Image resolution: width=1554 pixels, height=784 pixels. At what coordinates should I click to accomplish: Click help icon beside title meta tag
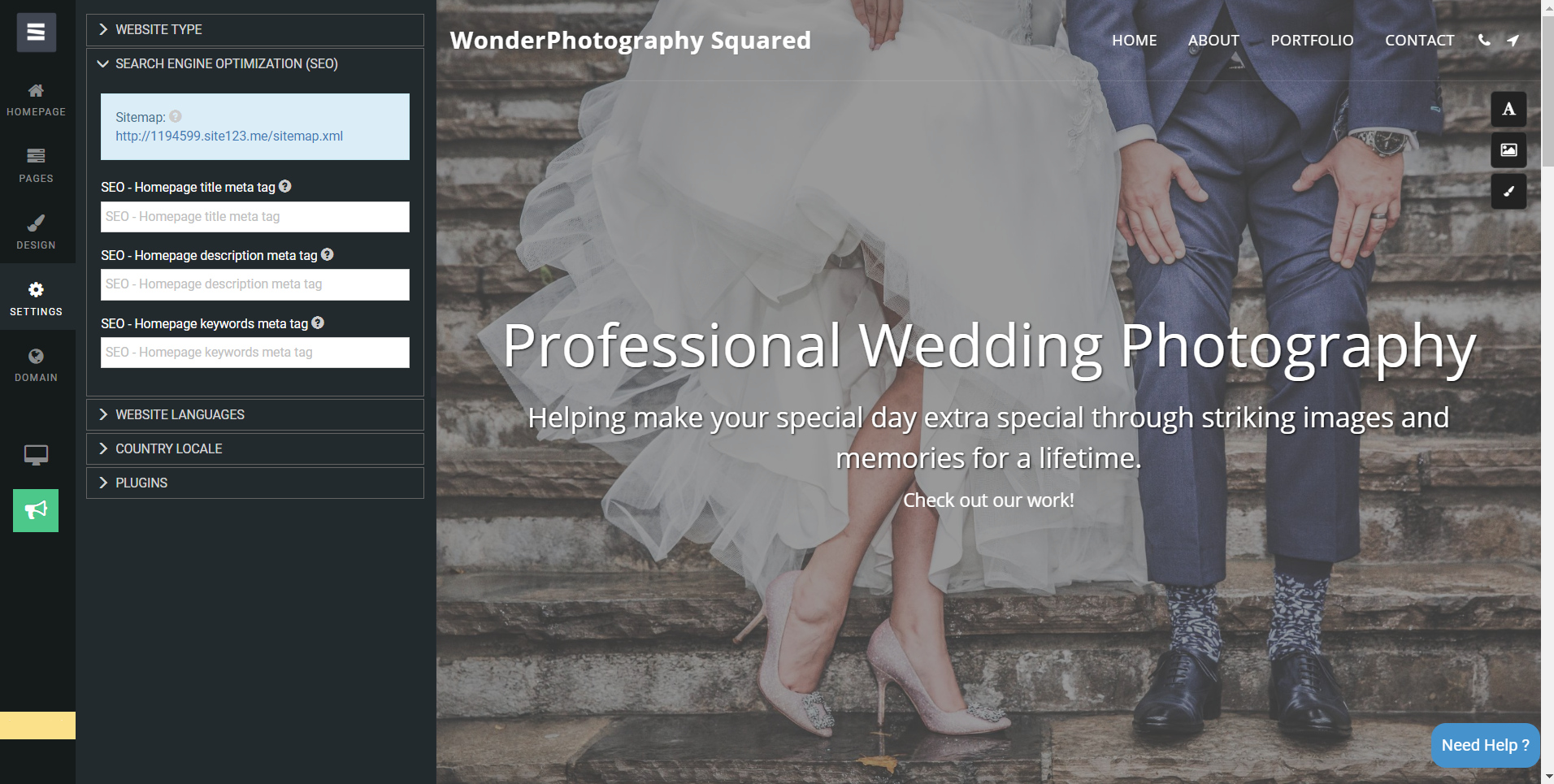point(285,186)
